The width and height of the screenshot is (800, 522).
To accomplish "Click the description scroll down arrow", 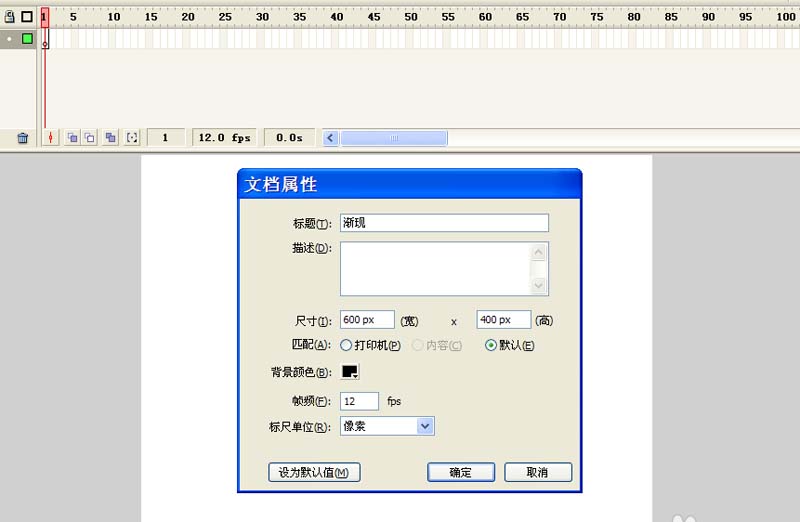I will (x=539, y=285).
